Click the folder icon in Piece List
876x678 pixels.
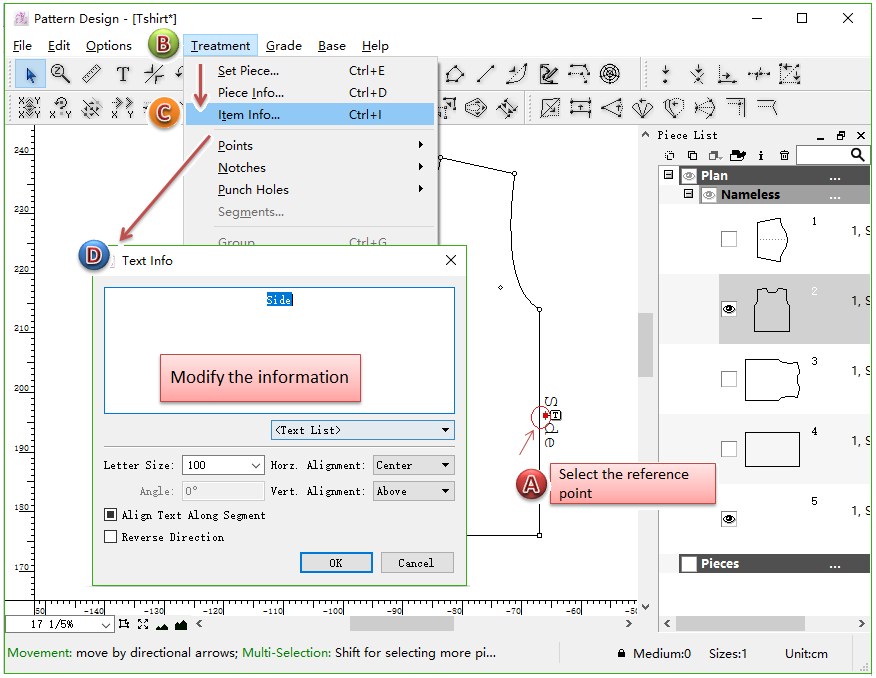coord(738,155)
